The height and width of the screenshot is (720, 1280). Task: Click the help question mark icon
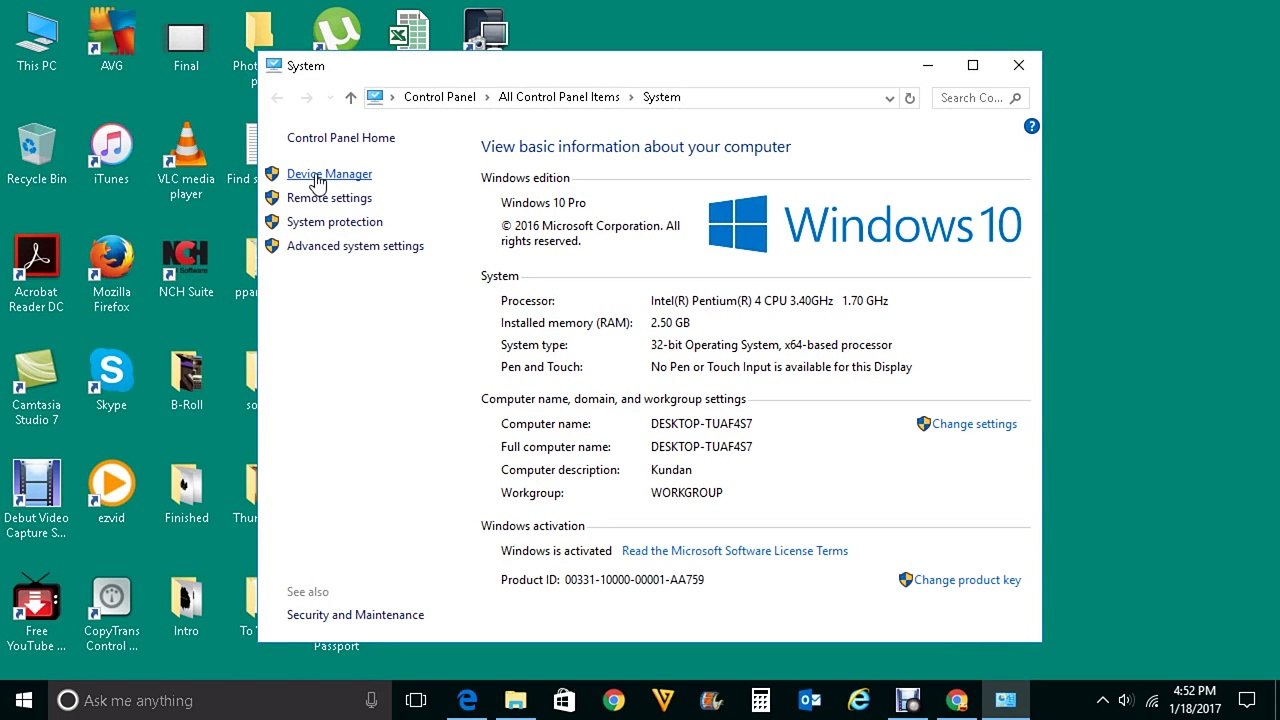[1031, 126]
